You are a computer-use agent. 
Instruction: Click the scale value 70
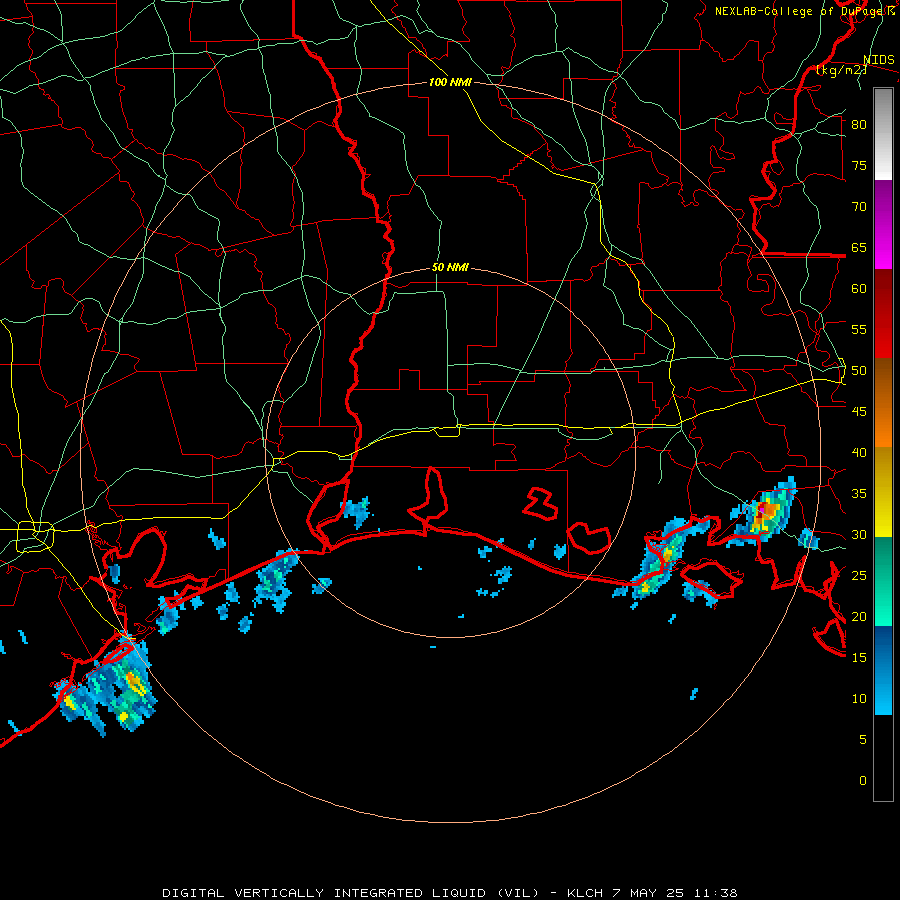click(859, 207)
